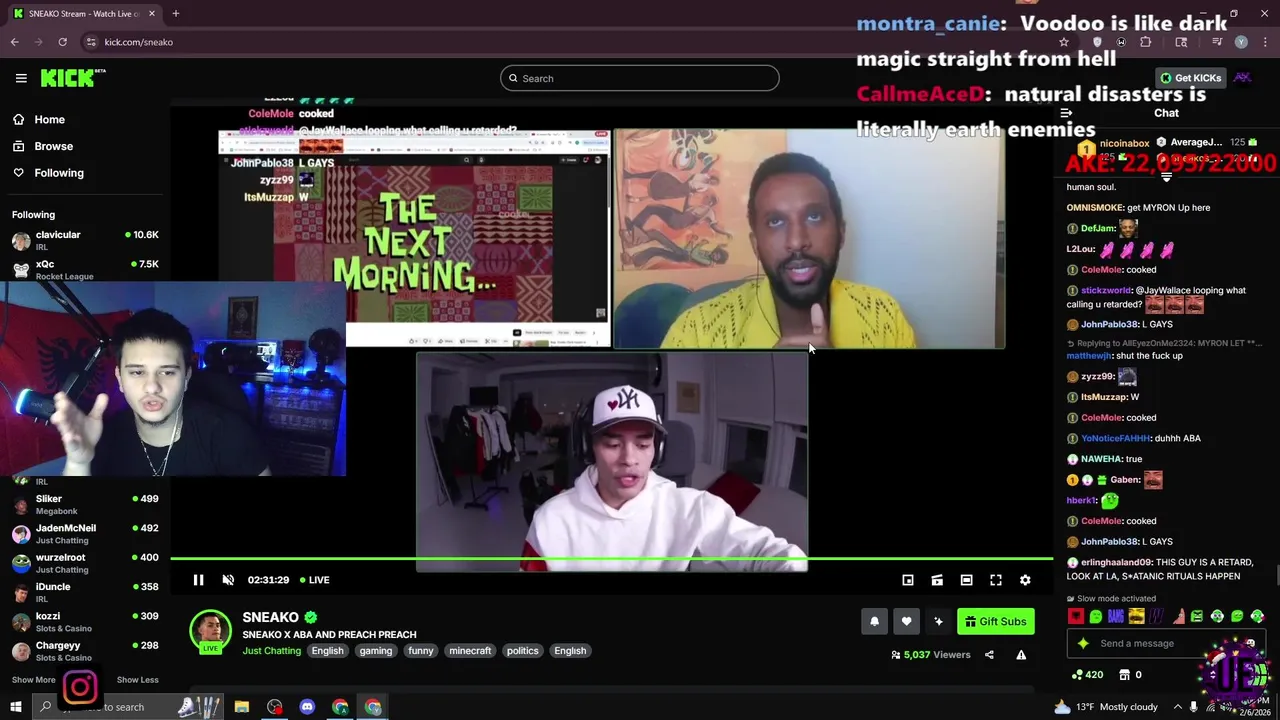The height and width of the screenshot is (720, 1280).
Task: Open the xQc channel
Action: point(85,269)
